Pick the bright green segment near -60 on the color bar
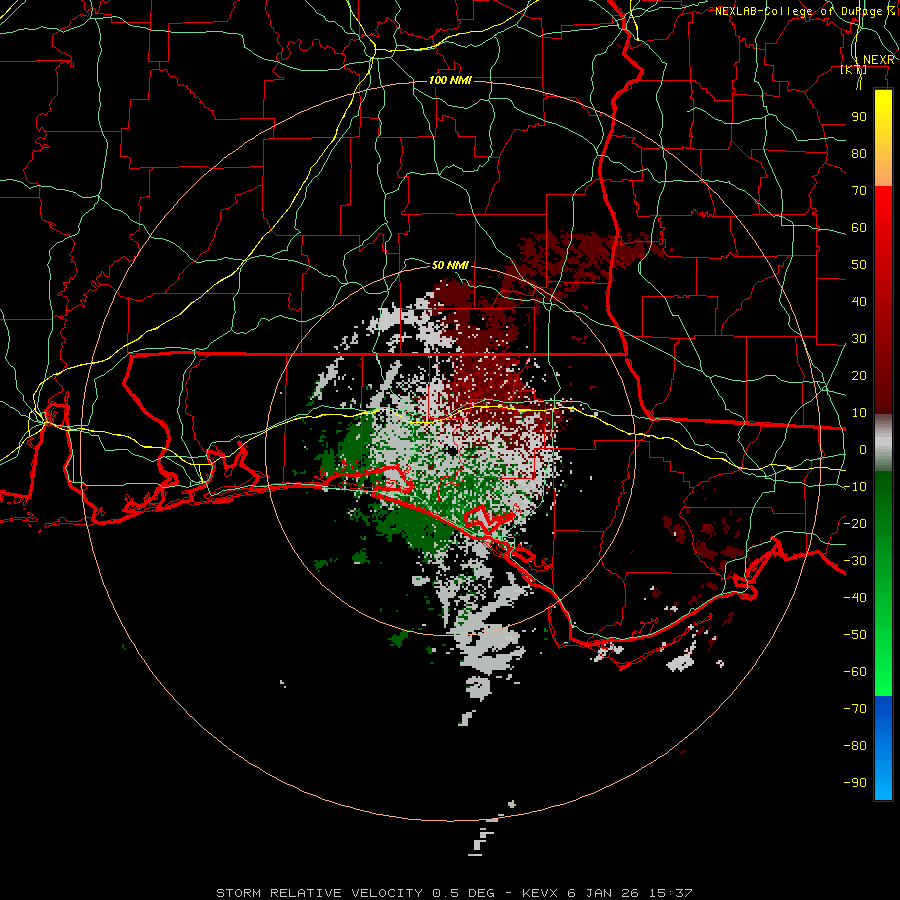The image size is (900, 900). 883,672
